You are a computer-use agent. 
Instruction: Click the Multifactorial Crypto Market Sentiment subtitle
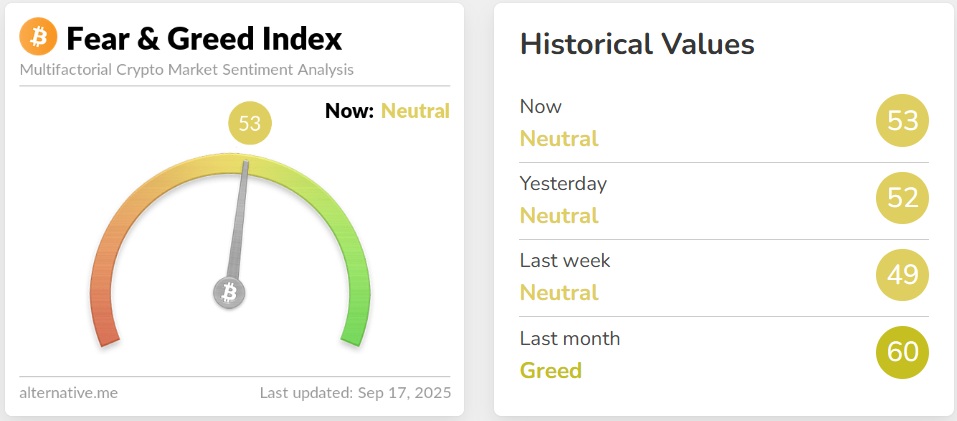(186, 70)
